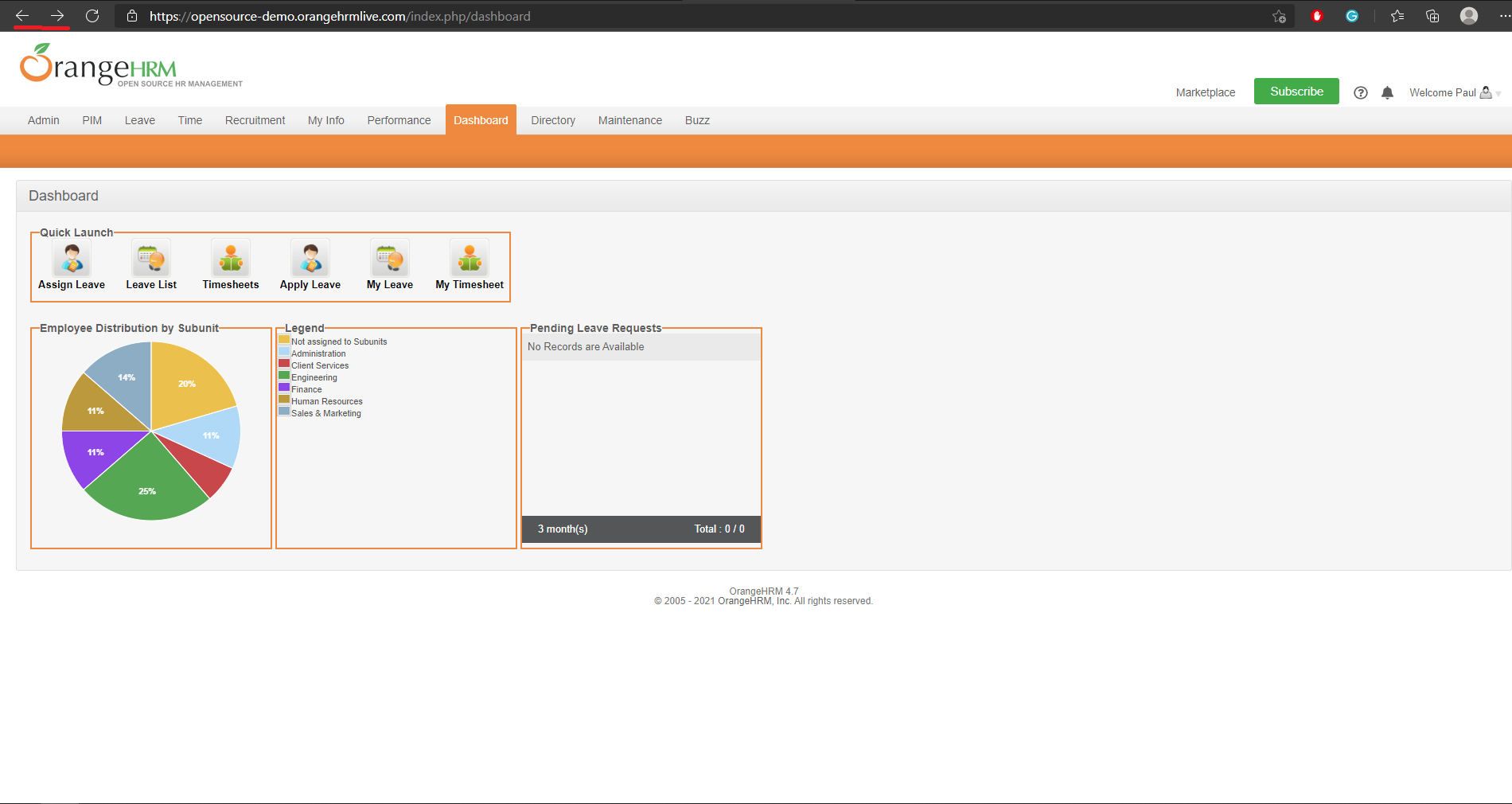Viewport: 1512px width, 804px height.
Task: Click the green Subscribe button
Action: click(x=1296, y=92)
